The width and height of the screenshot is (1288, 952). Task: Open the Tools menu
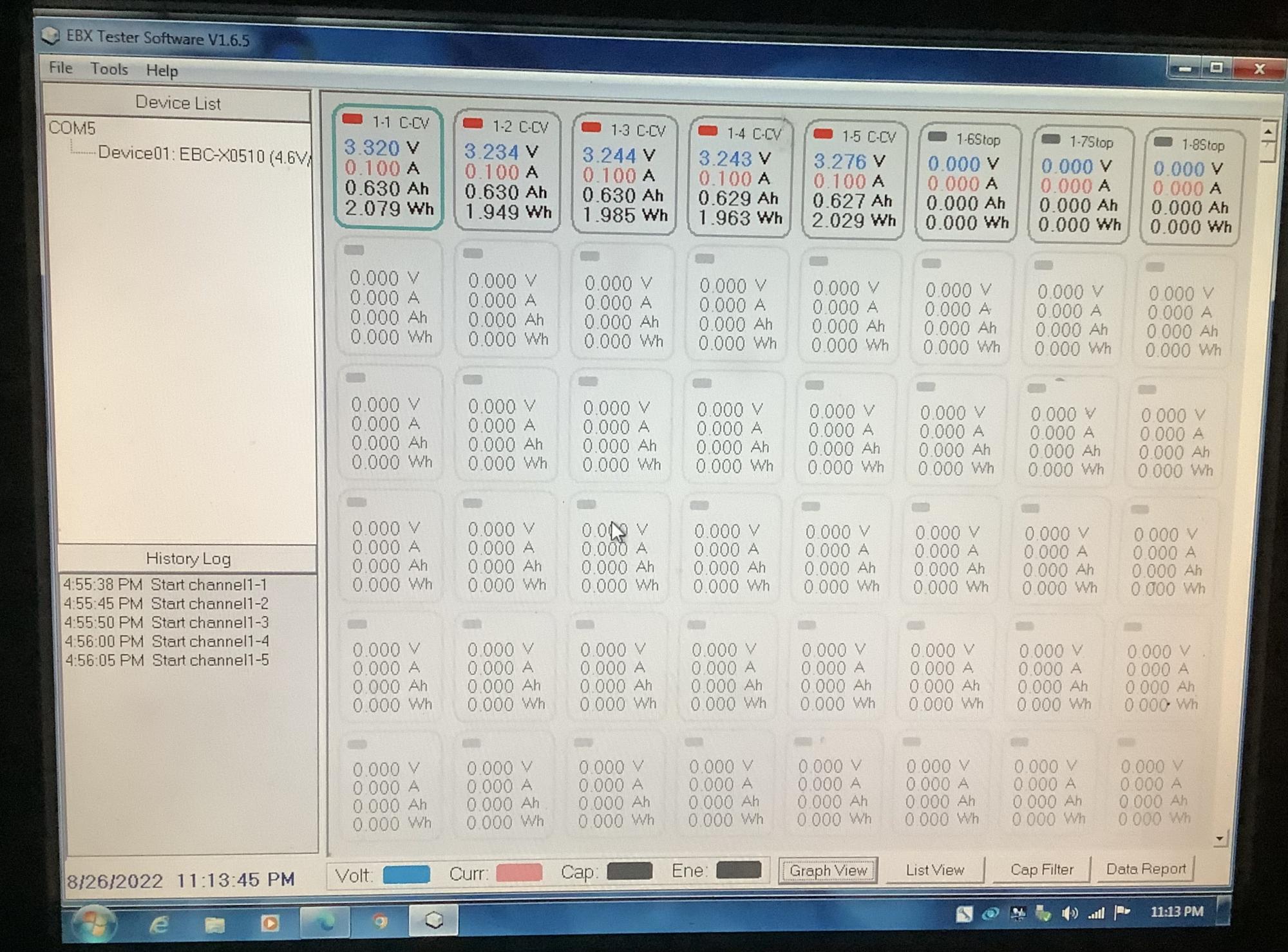[109, 69]
